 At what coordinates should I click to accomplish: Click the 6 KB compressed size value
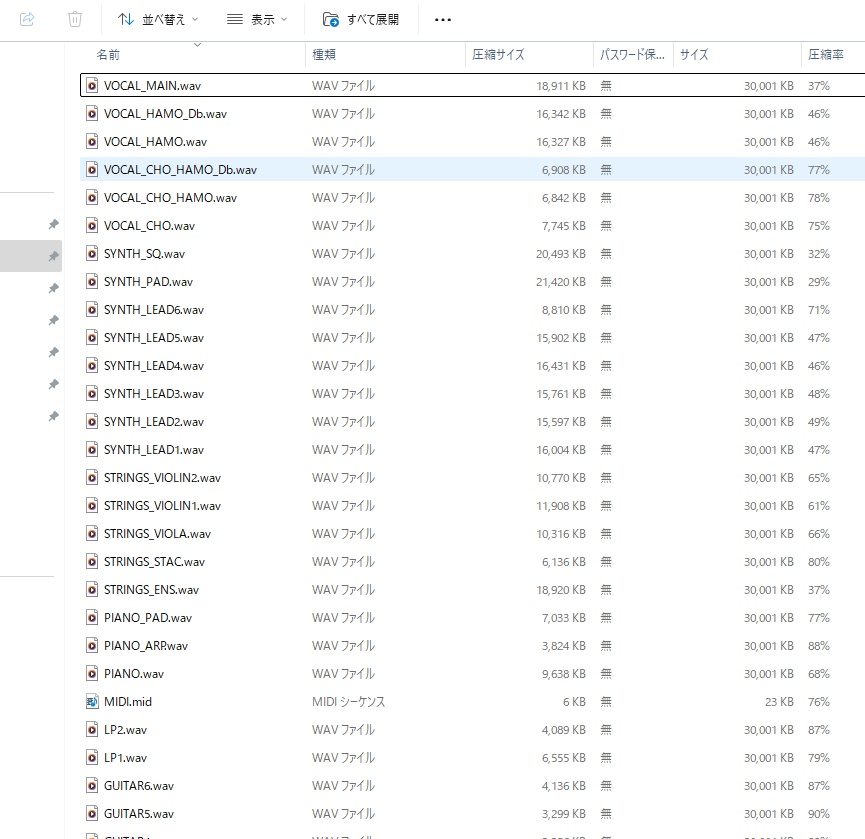click(574, 702)
